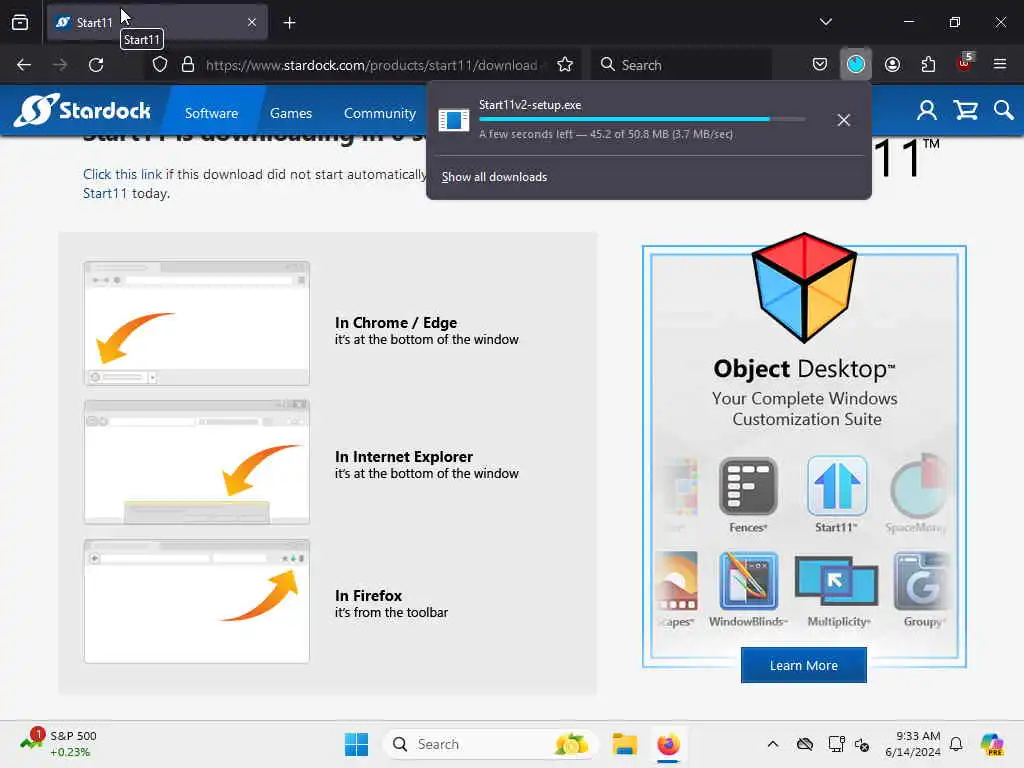This screenshot has height=768, width=1024.
Task: Expand the hidden system tray icons chevron
Action: pyautogui.click(x=773, y=744)
